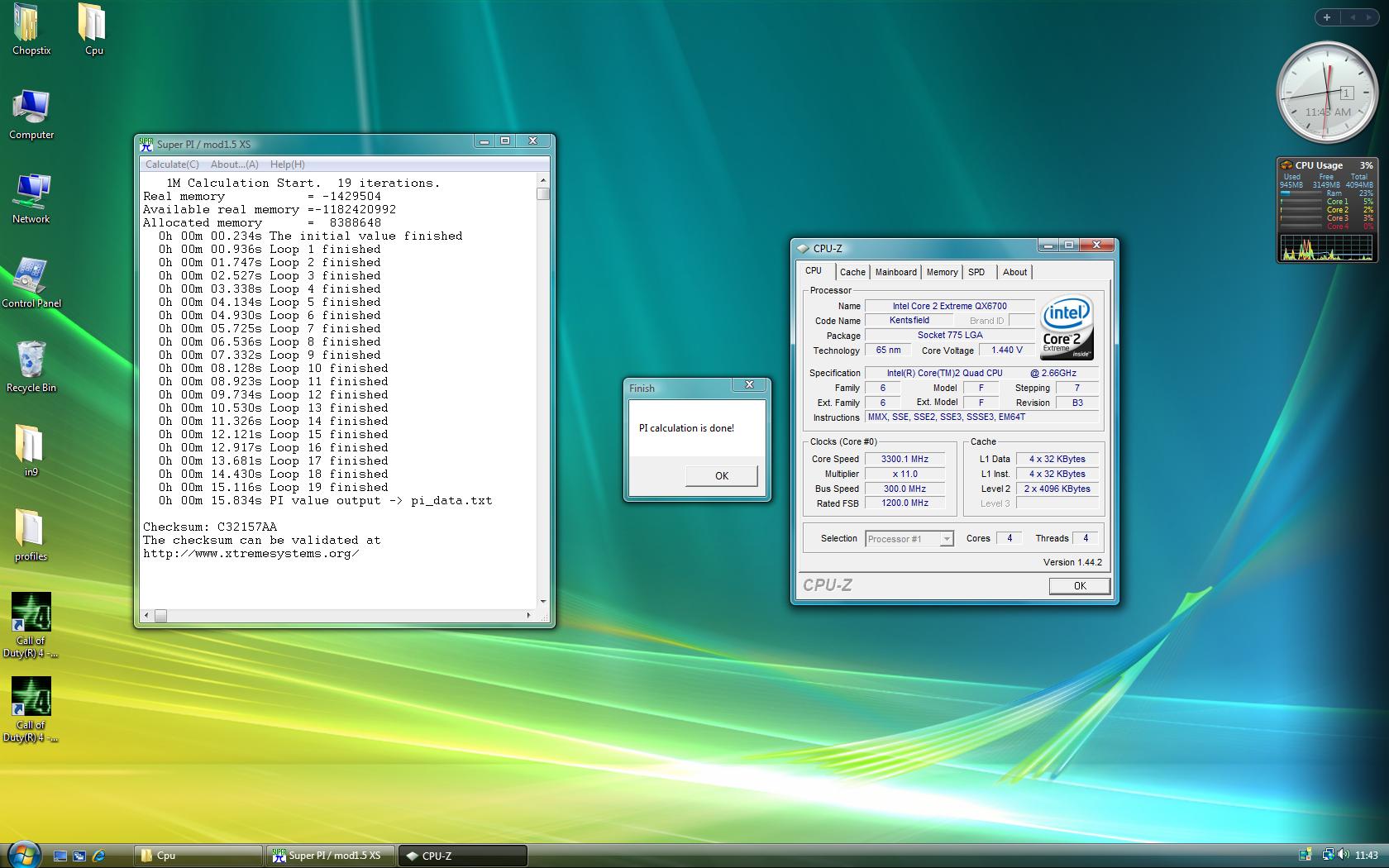This screenshot has width=1389, height=868.
Task: Select the Computer desktop icon
Action: (31, 114)
